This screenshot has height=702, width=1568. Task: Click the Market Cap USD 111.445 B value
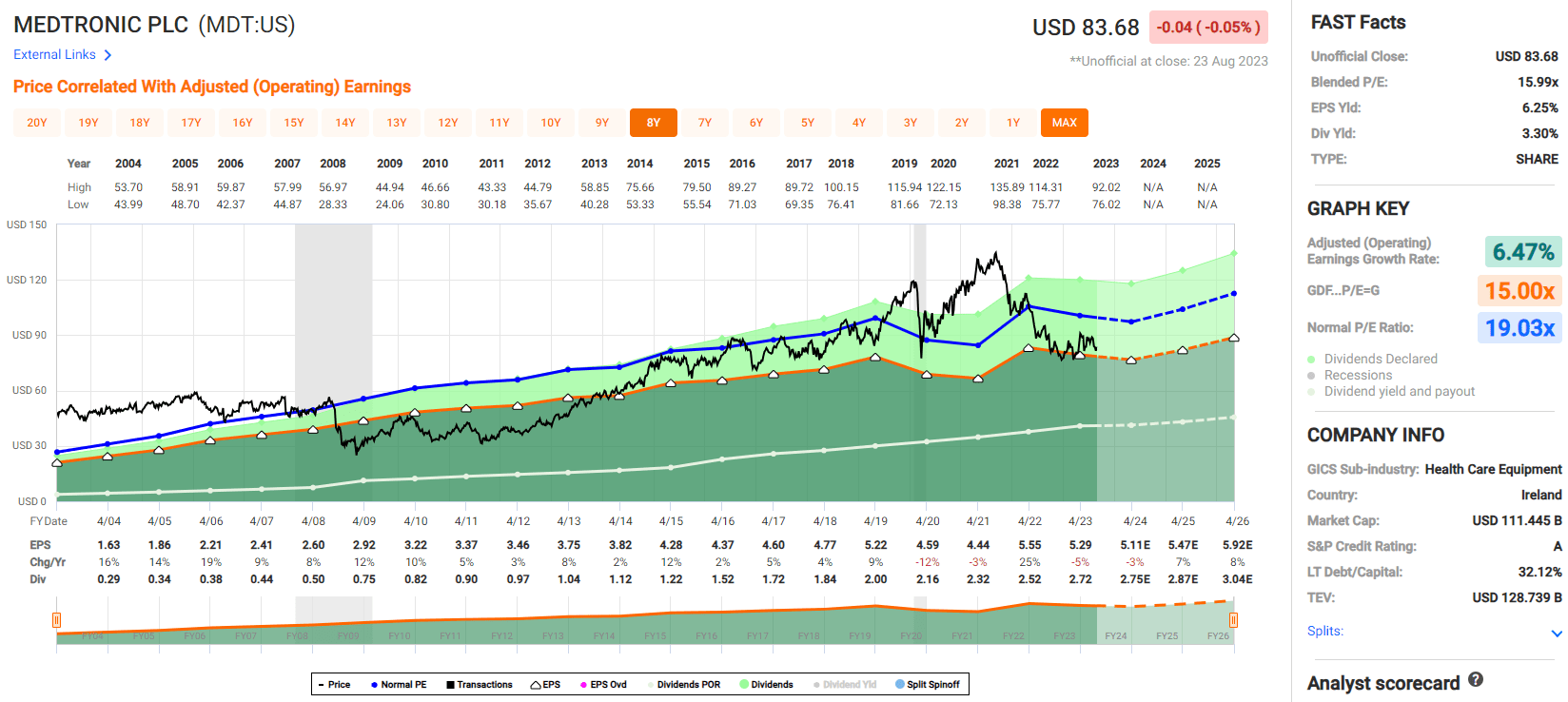1517,520
